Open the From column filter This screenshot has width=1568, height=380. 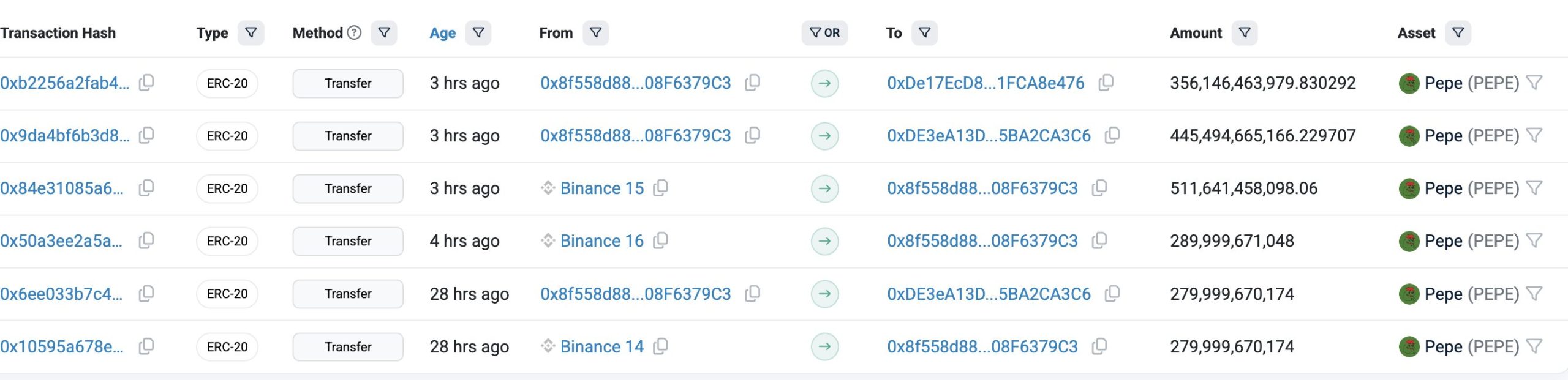point(595,33)
